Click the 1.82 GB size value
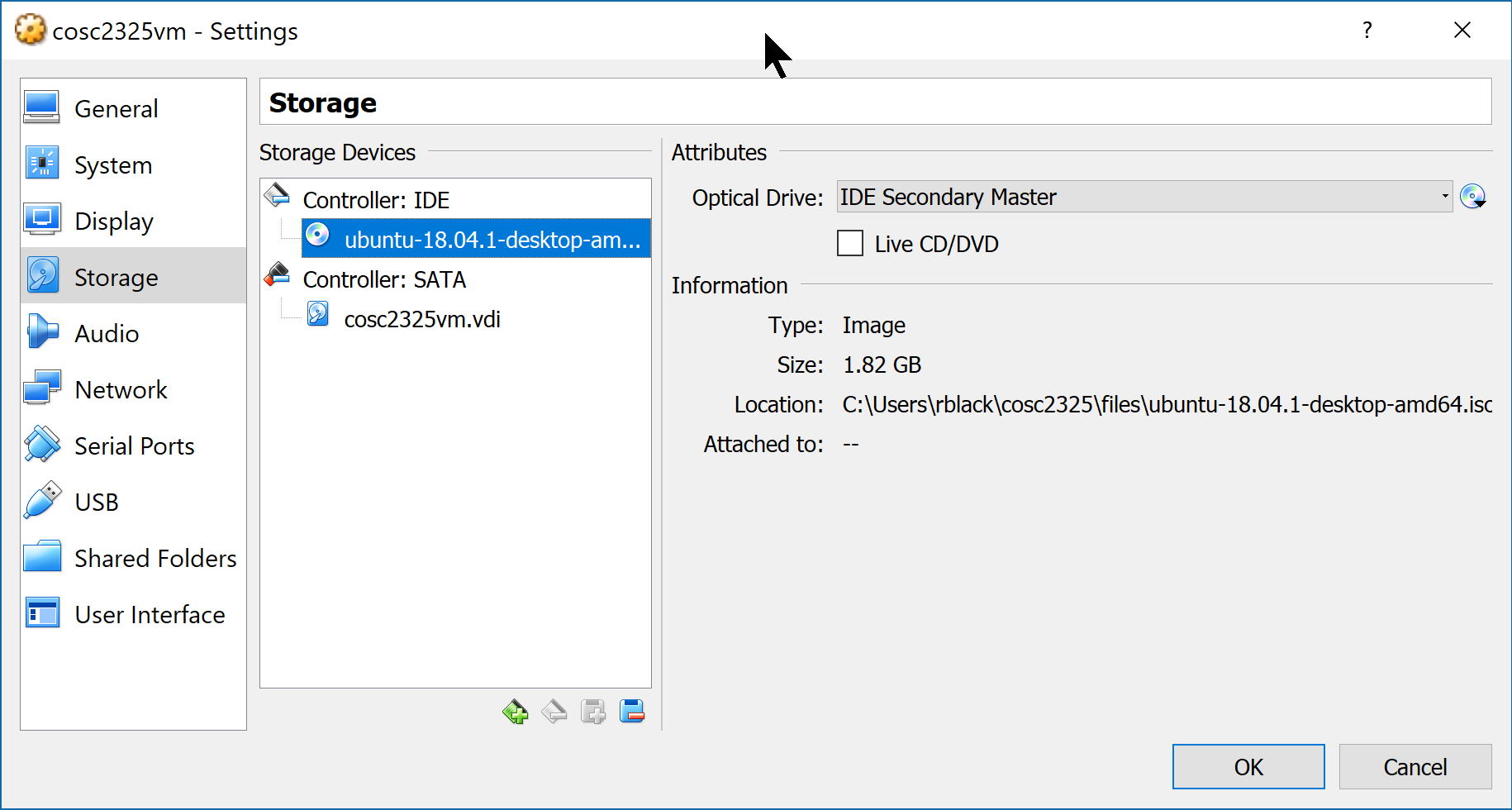 (882, 364)
